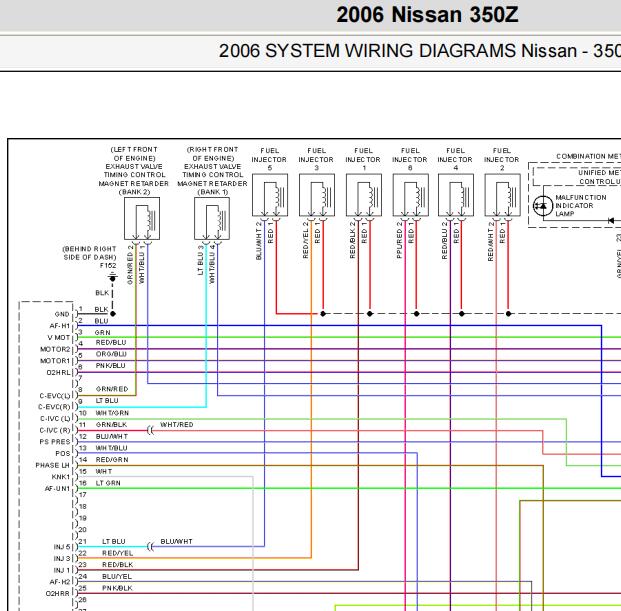Click the 'COMBINATION MET' label
Image resolution: width=621 pixels, height=611 pixels.
pos(588,156)
